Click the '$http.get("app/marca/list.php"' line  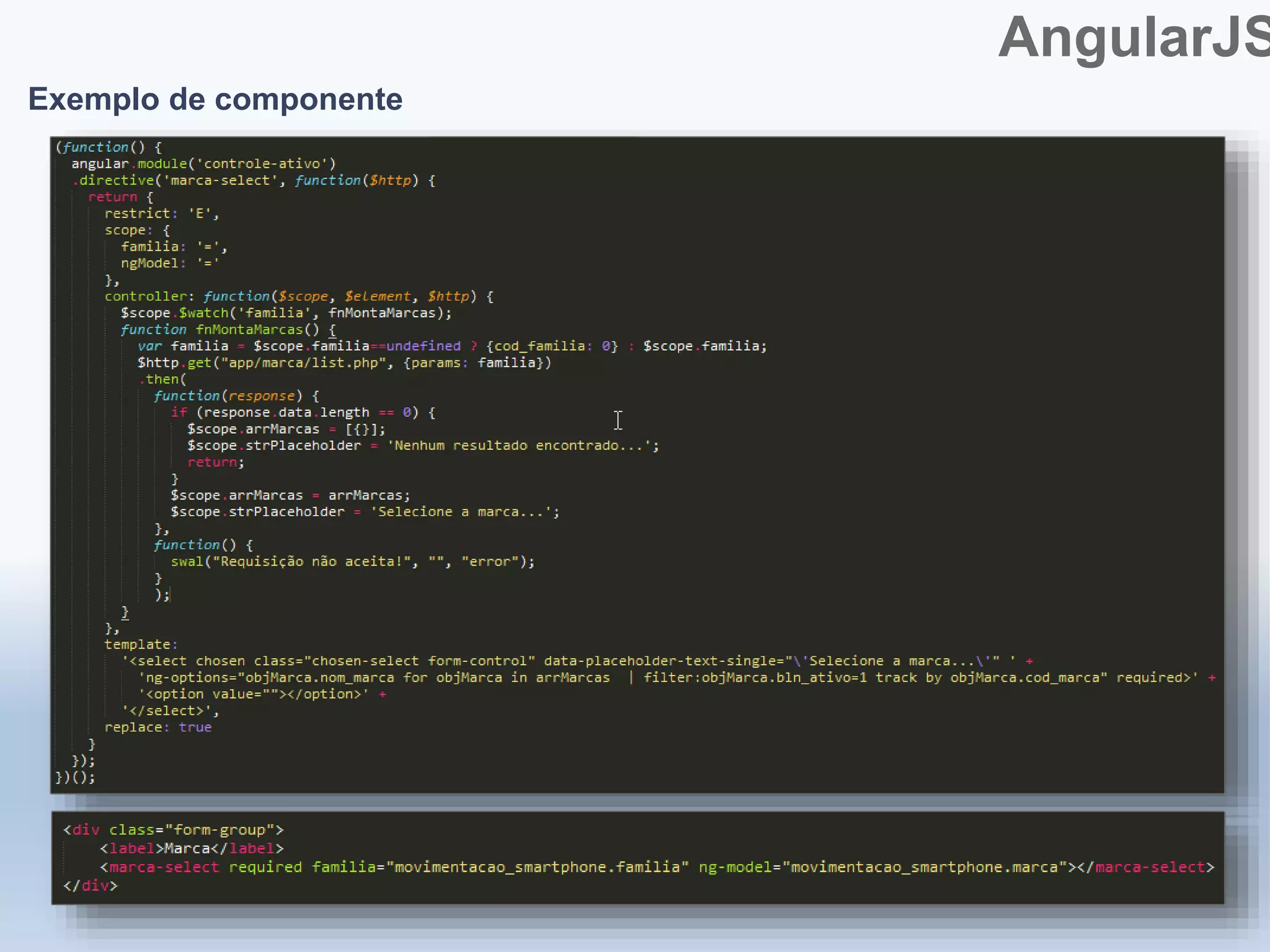pyautogui.click(x=344, y=363)
